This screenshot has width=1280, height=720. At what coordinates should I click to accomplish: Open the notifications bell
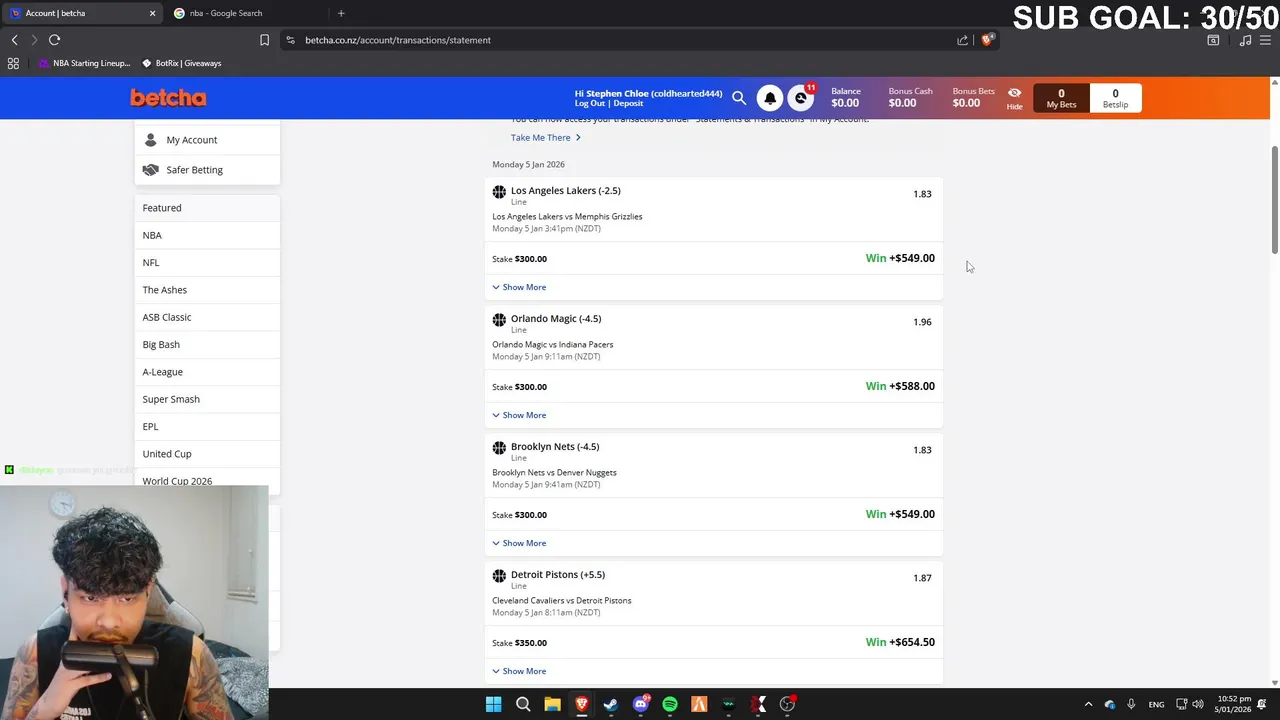[770, 98]
